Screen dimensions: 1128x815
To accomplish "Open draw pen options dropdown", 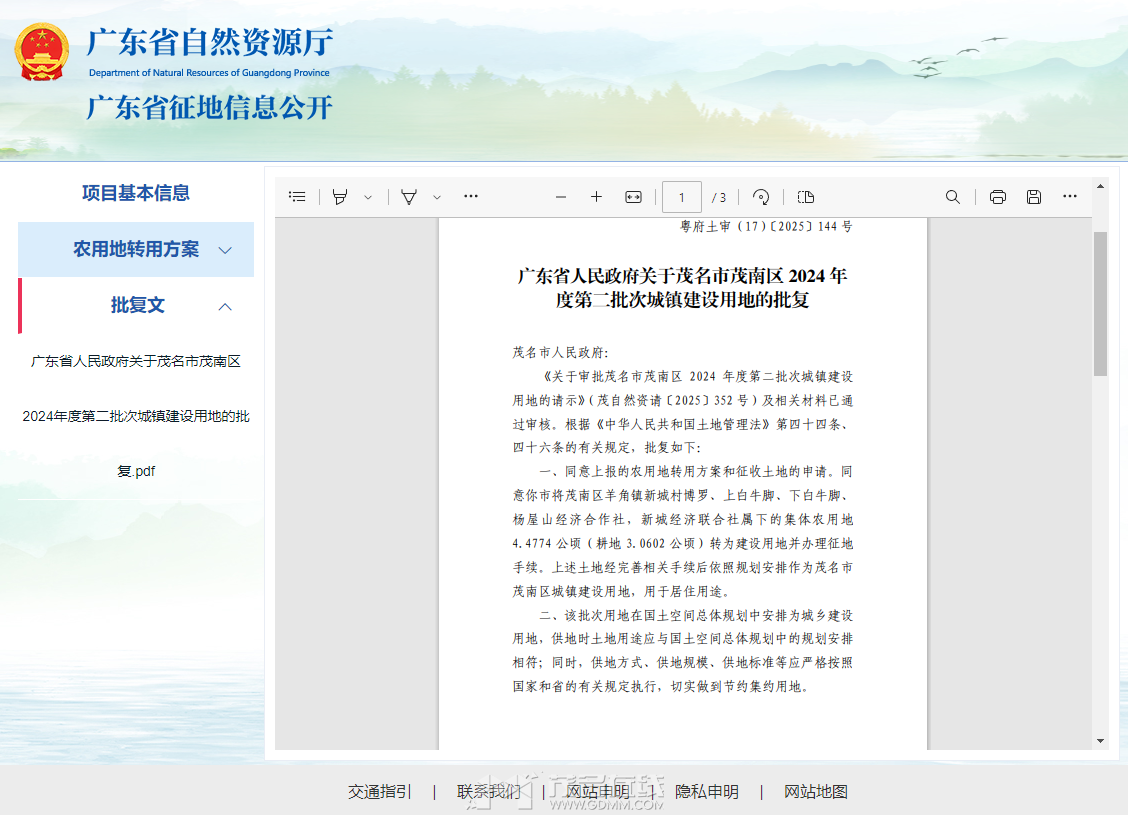I will click(437, 197).
